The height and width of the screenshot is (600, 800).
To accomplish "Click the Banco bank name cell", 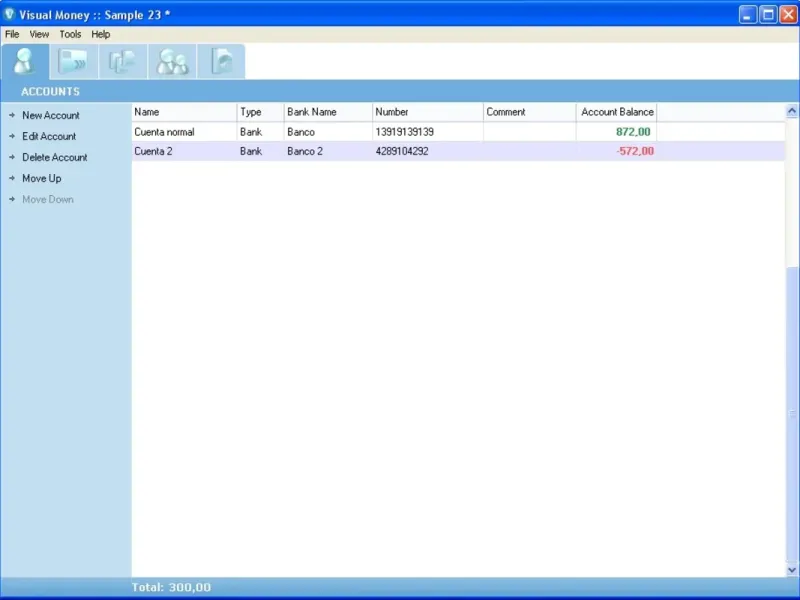I will [x=301, y=132].
